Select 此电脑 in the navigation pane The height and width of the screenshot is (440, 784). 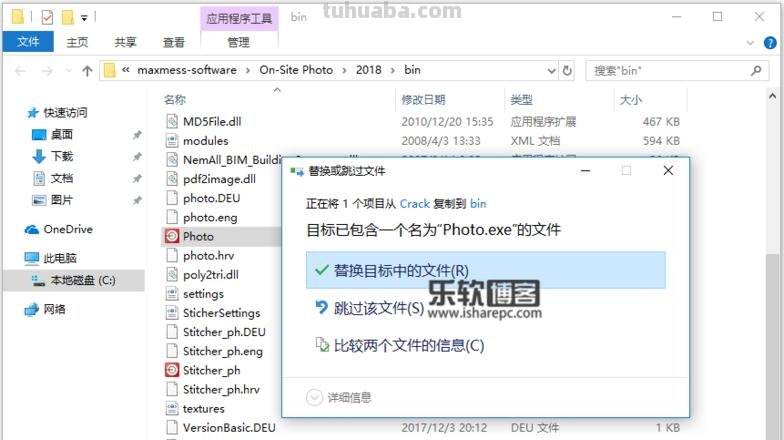60,258
